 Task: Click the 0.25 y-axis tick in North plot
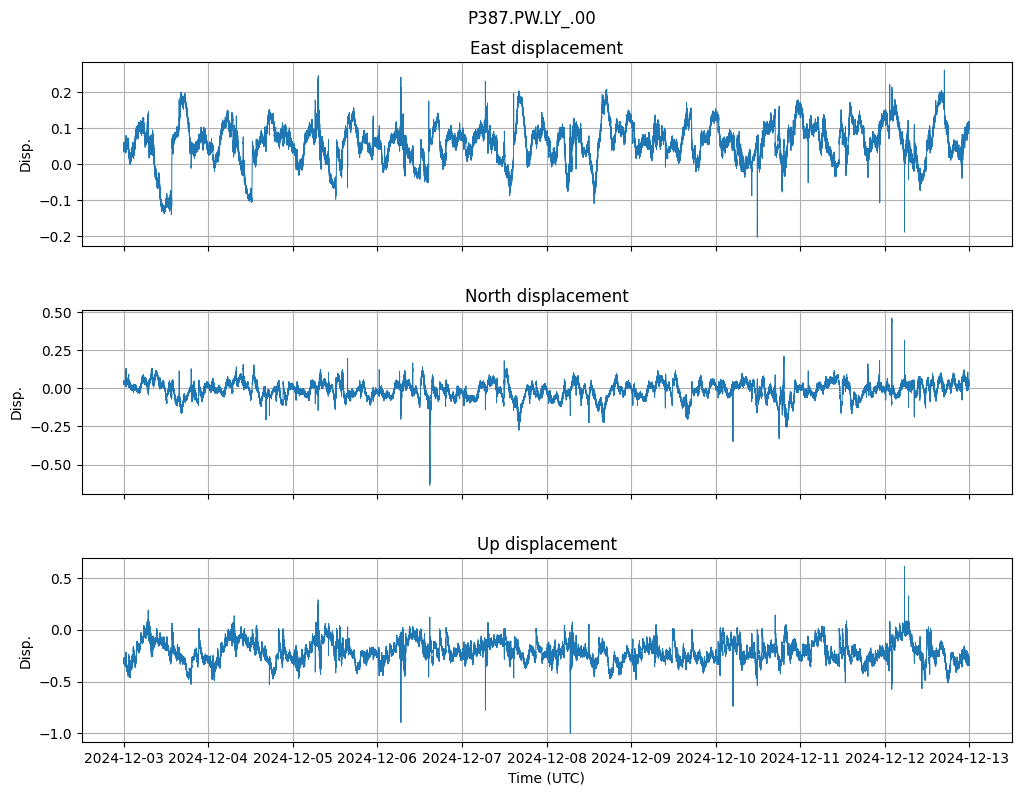click(x=57, y=351)
